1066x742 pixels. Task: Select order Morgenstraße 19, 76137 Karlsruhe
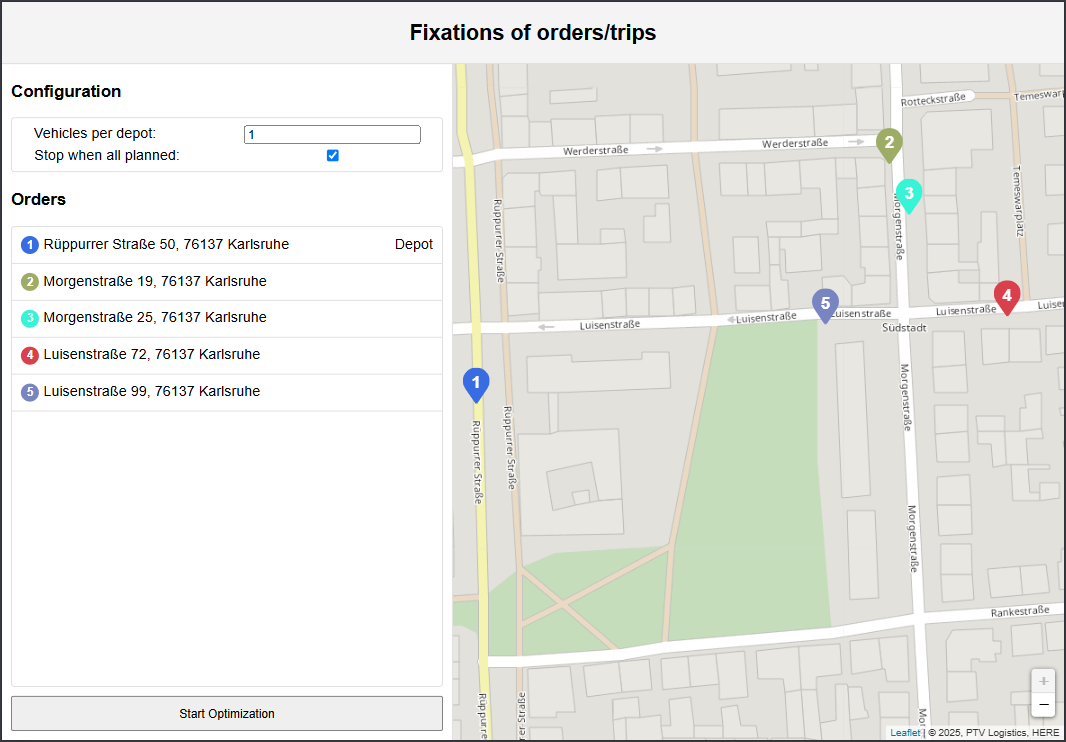[x=227, y=282]
